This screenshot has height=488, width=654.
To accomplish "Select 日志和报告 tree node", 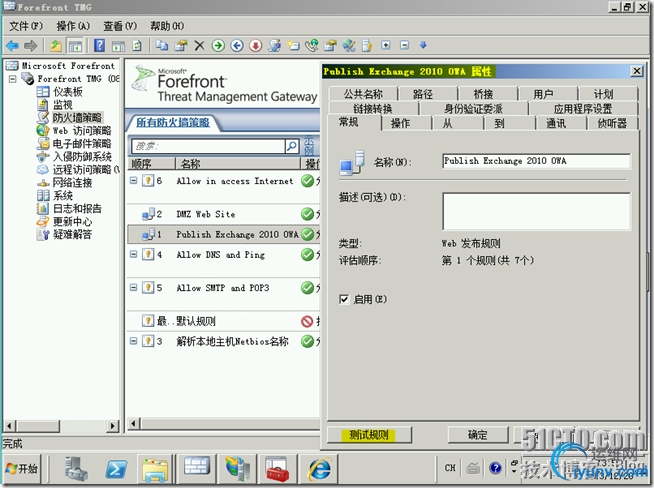I will tap(77, 209).
